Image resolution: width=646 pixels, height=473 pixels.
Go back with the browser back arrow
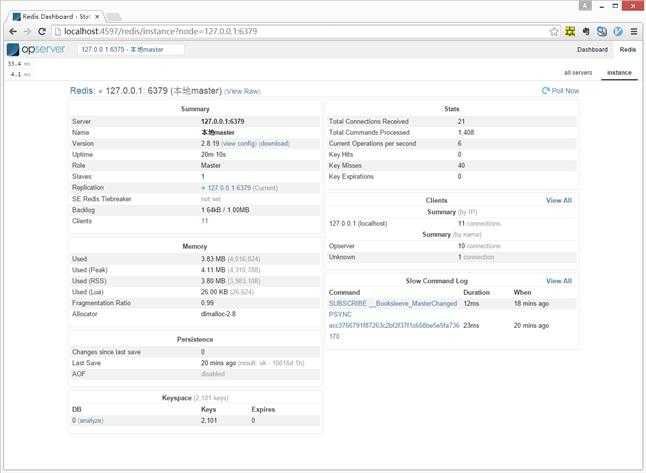(x=13, y=31)
